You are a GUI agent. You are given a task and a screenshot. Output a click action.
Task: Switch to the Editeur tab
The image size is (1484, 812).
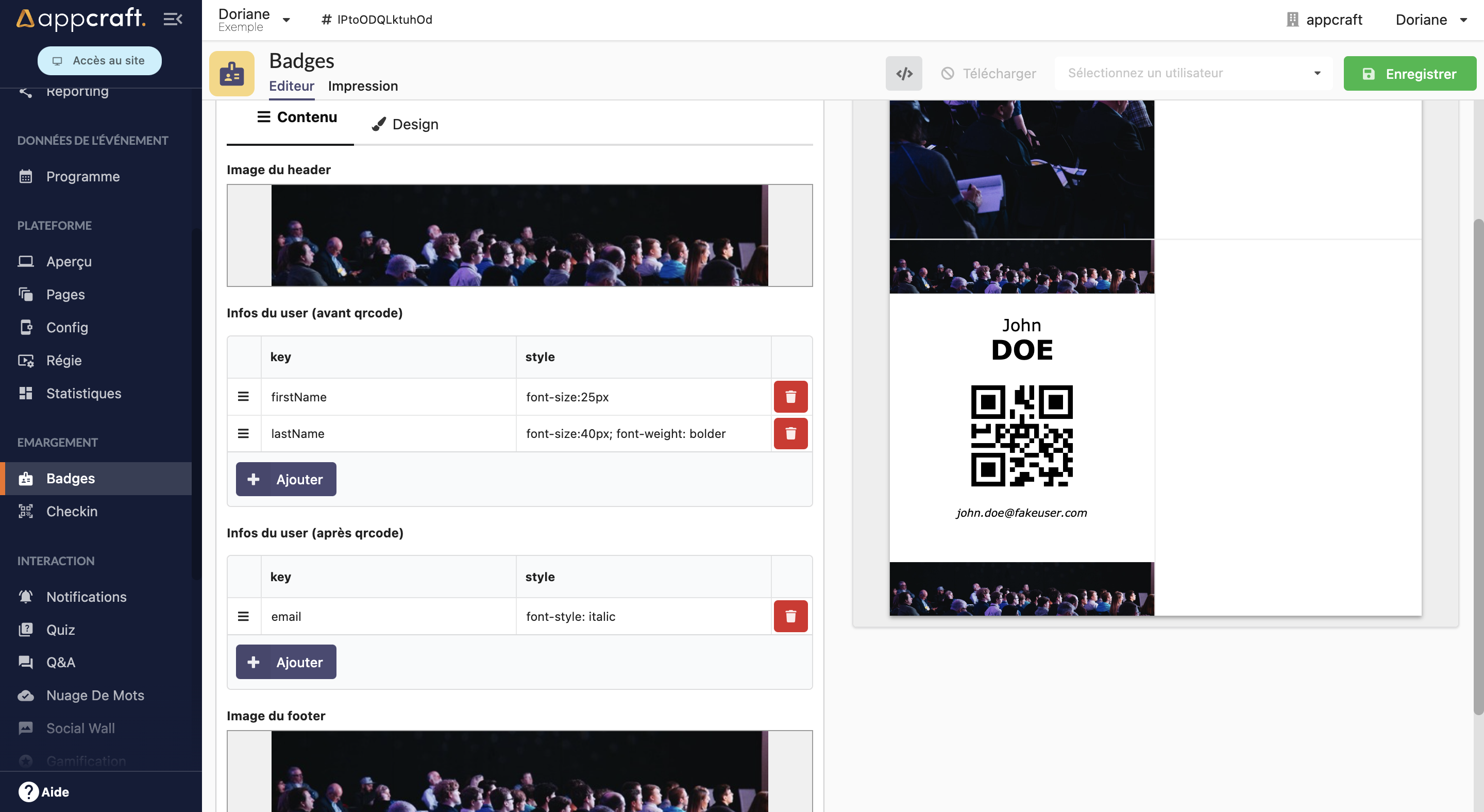[x=292, y=86]
